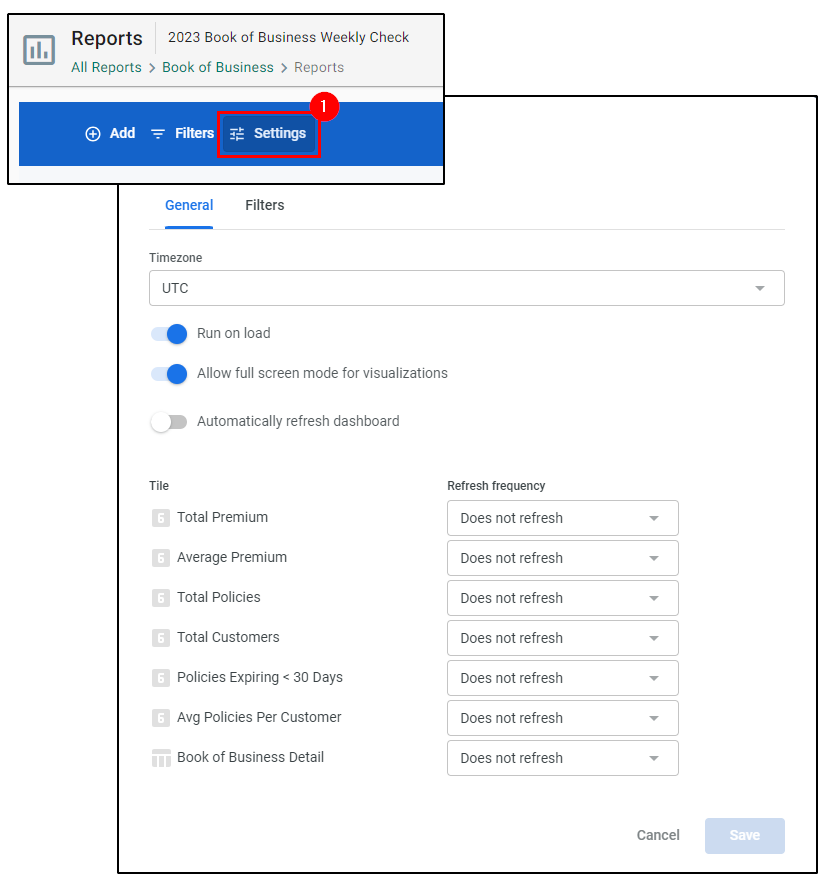Open refresh frequency for Average Premium
The width and height of the screenshot is (827, 879).
pyautogui.click(x=563, y=558)
